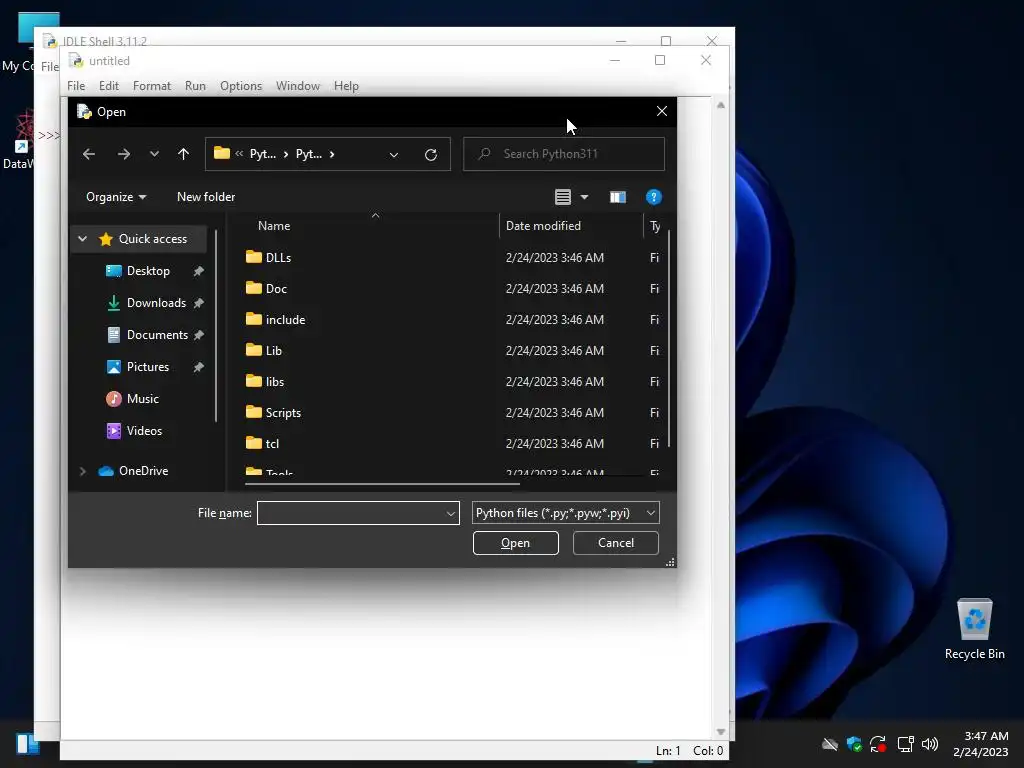This screenshot has height=768, width=1024.
Task: Select the Scripts folder
Action: coord(283,413)
